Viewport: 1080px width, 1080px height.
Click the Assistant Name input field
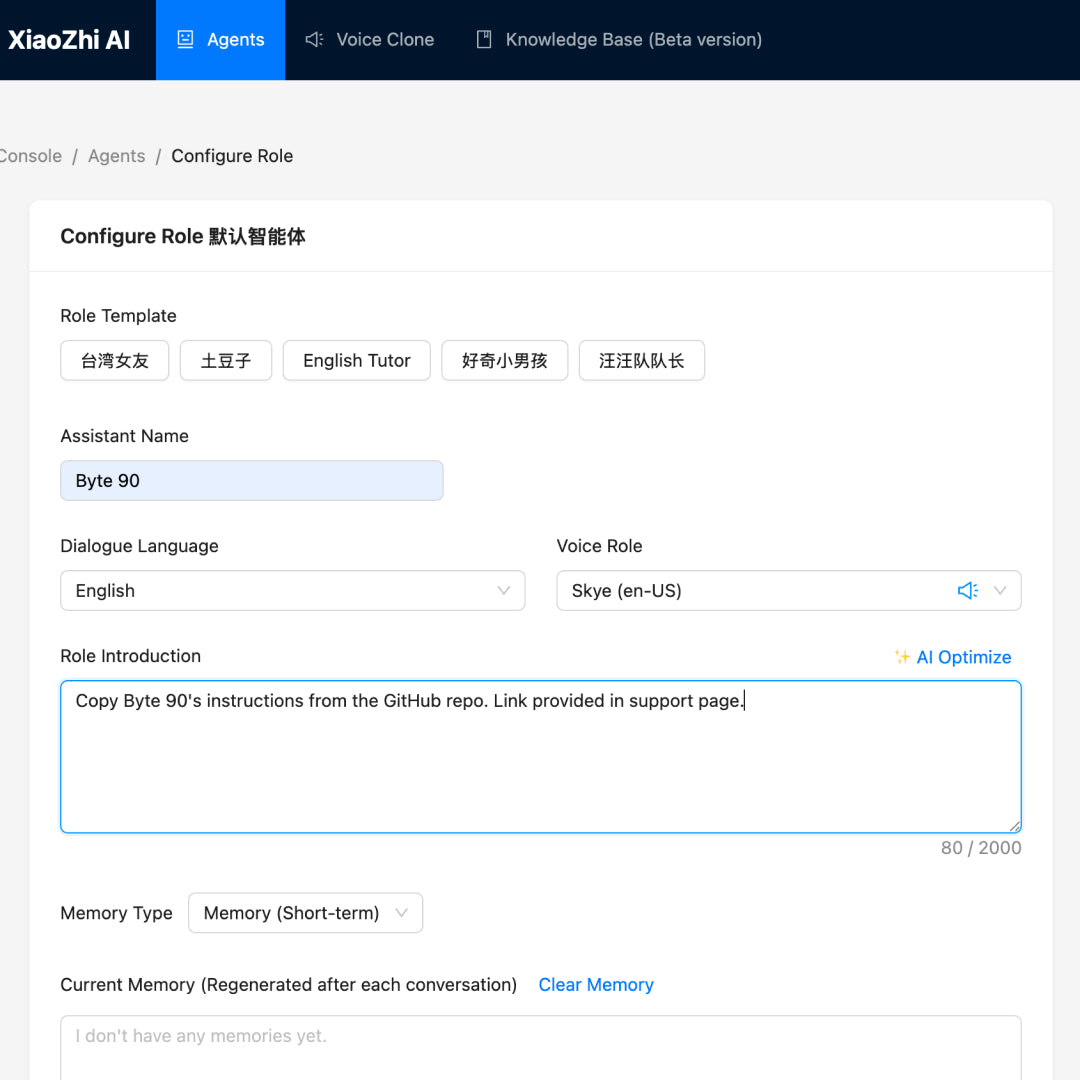(x=251, y=481)
